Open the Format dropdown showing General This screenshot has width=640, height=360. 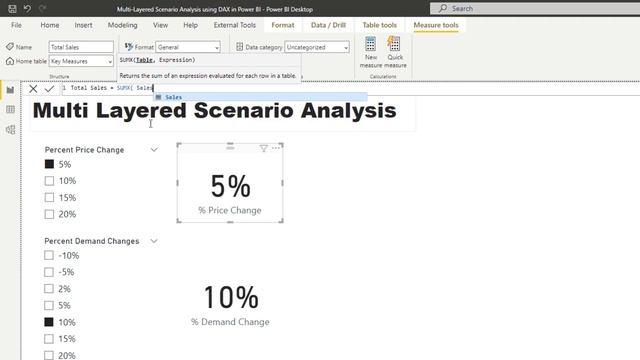(188, 47)
